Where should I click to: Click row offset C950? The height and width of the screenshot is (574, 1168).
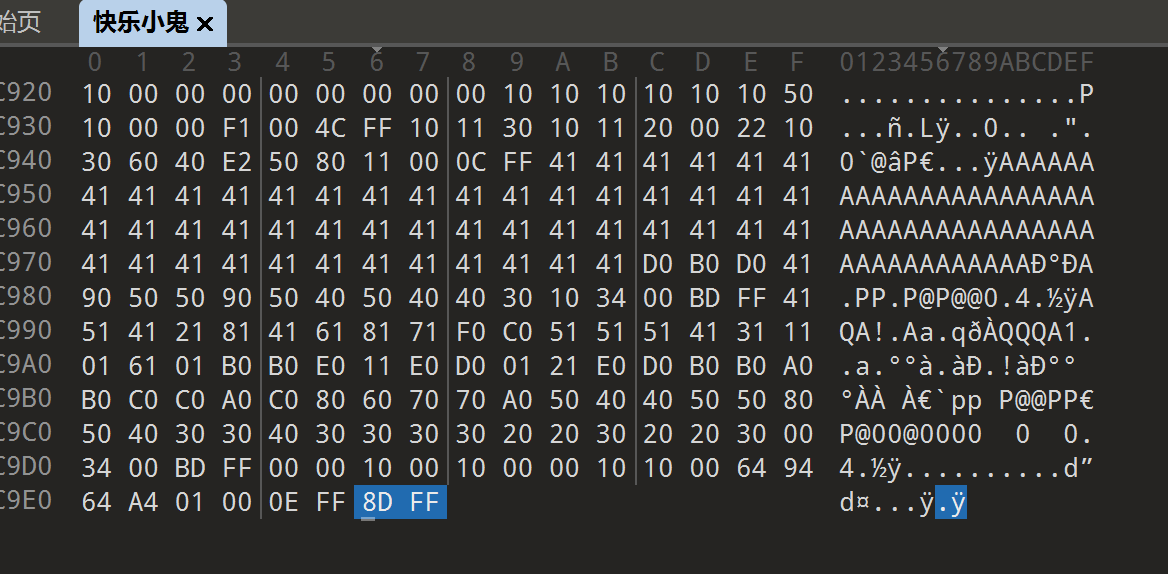pos(25,196)
